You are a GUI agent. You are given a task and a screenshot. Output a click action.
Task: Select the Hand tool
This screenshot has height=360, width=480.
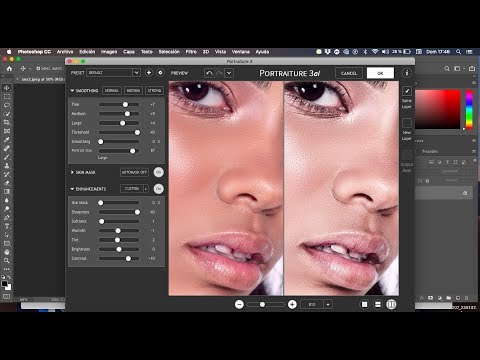(6, 252)
